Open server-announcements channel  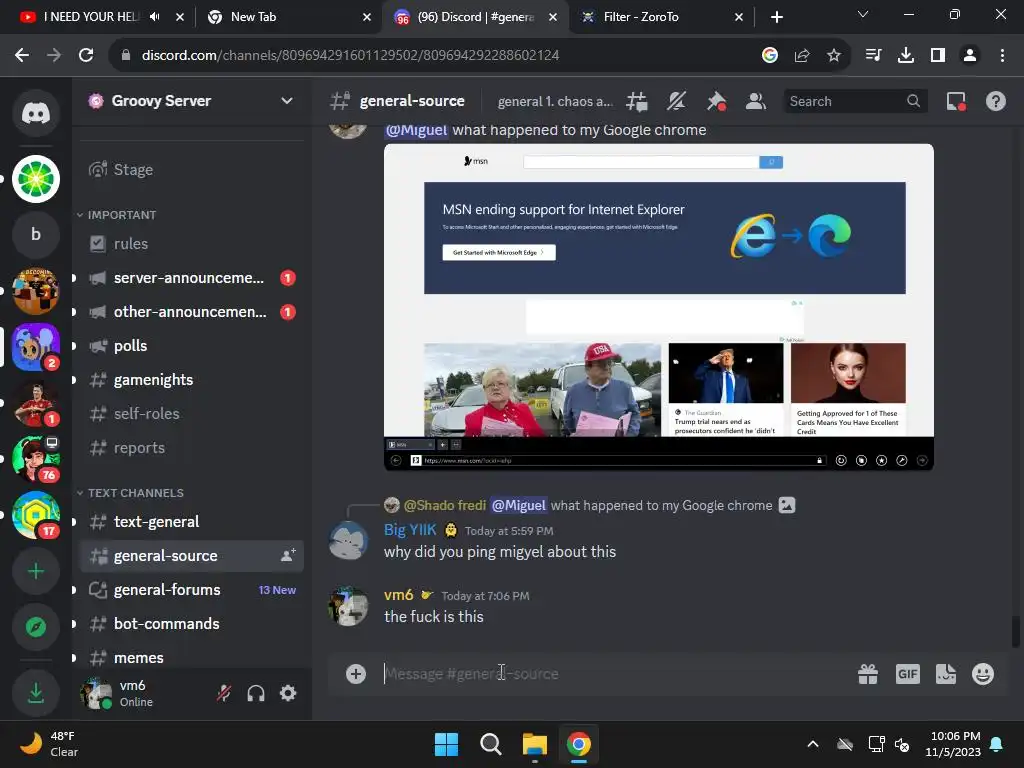pyautogui.click(x=191, y=278)
